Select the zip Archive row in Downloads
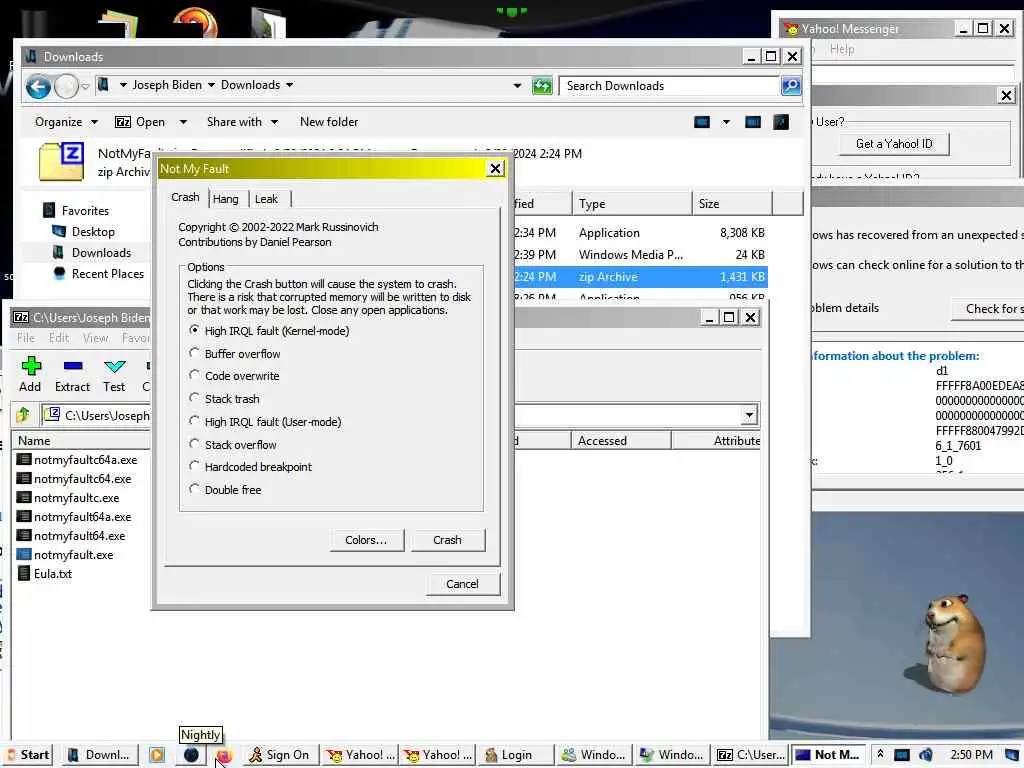 (x=640, y=277)
